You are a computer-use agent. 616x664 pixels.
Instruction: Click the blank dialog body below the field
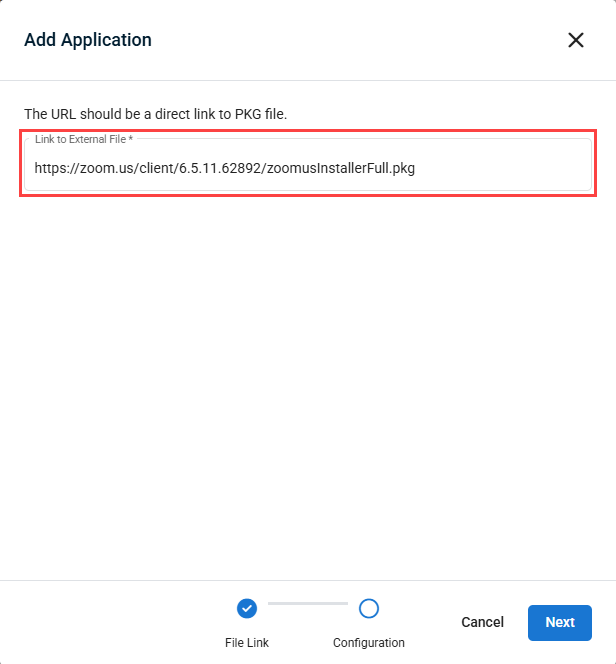[308, 381]
